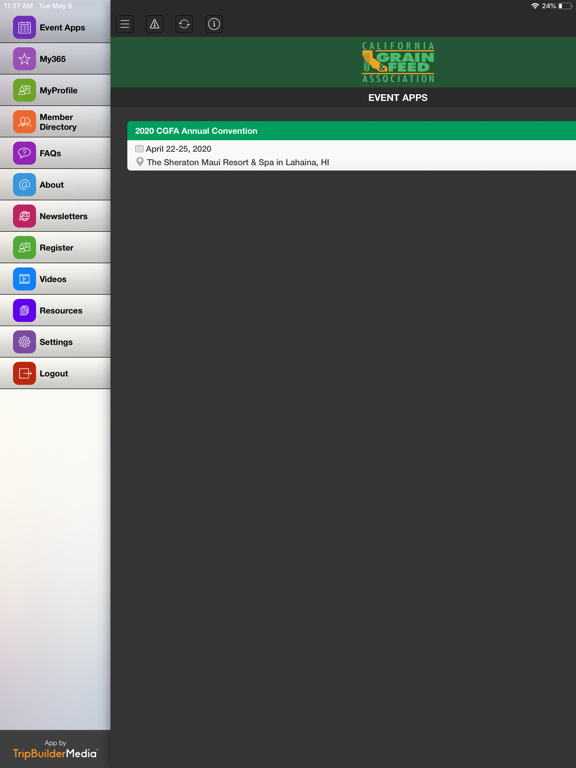Tap the Logout exit icon
Viewport: 576px width, 768px height.
coord(24,373)
